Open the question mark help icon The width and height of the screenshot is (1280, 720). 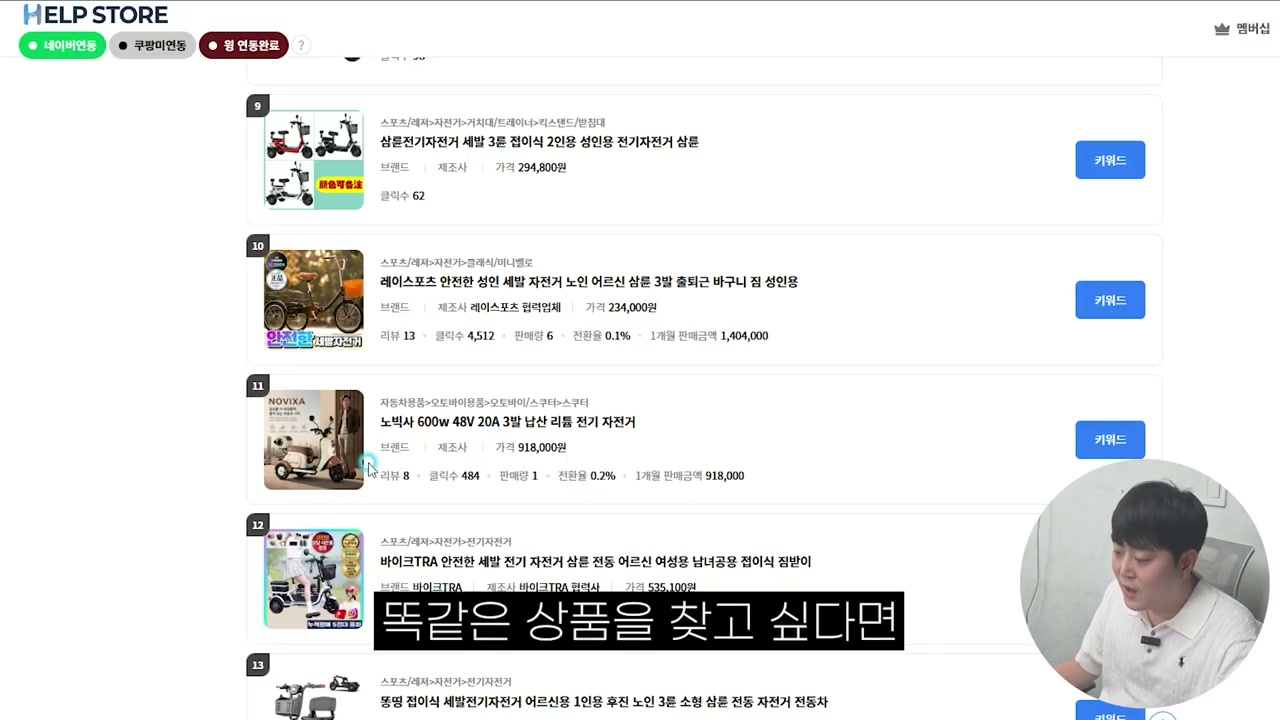pyautogui.click(x=301, y=46)
